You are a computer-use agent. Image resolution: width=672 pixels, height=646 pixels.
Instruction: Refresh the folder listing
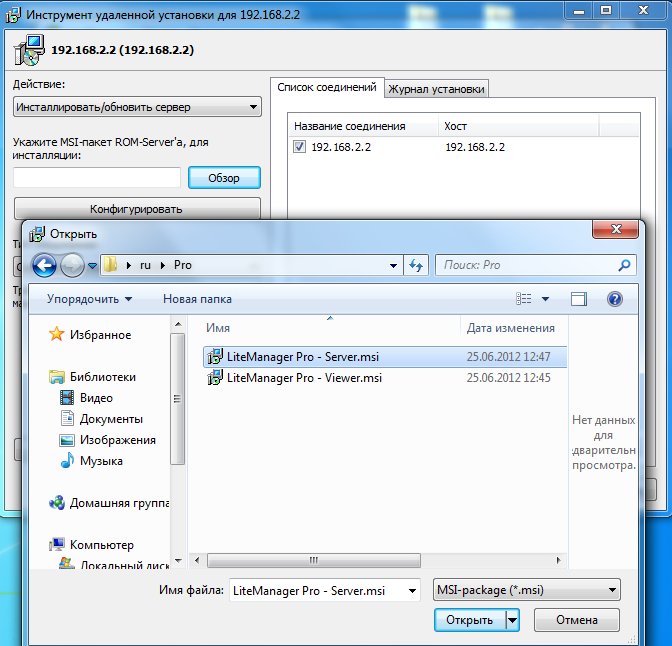click(x=416, y=265)
